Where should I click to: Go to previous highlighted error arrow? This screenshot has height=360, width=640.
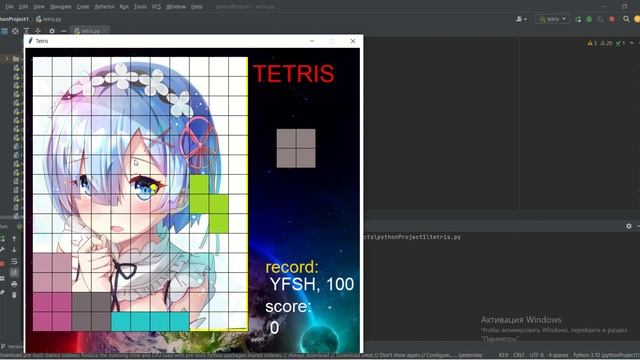pyautogui.click(x=631, y=43)
